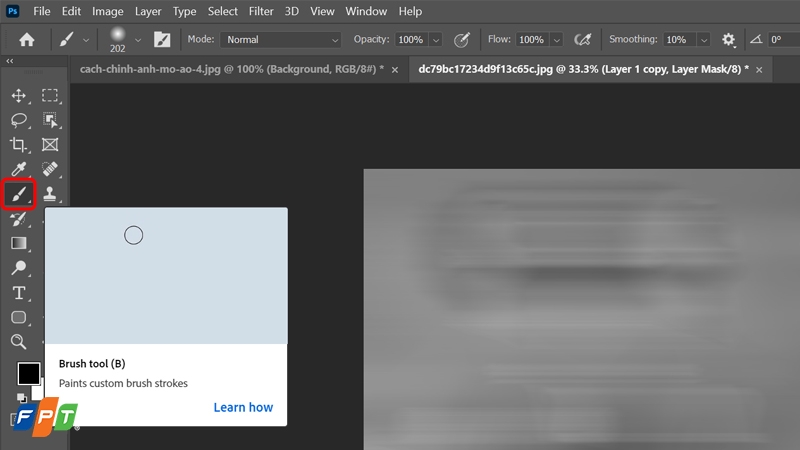Open tool preset picker dropdown
The height and width of the screenshot is (450, 800).
pyautogui.click(x=86, y=40)
